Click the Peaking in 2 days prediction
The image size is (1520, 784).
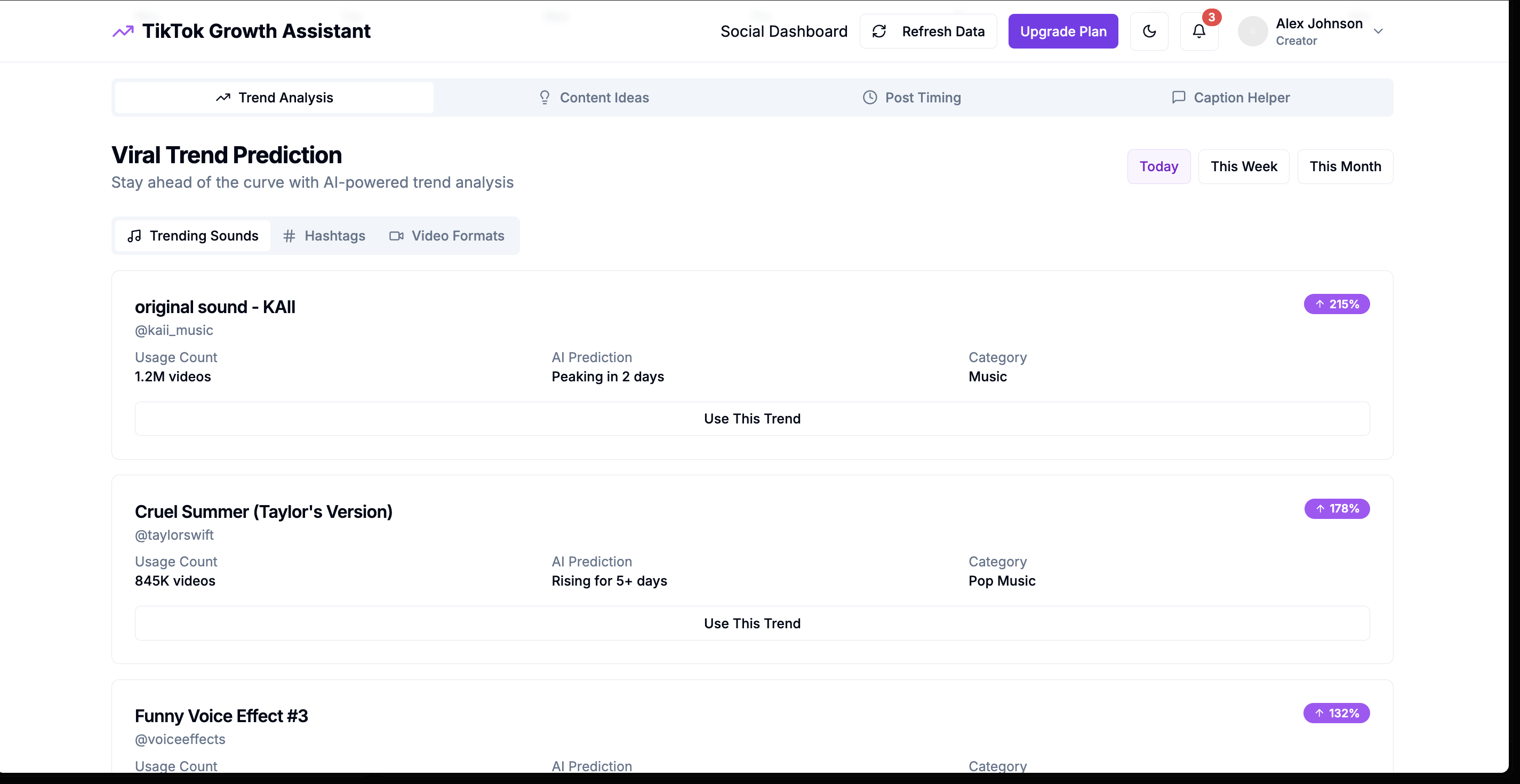[x=608, y=377]
